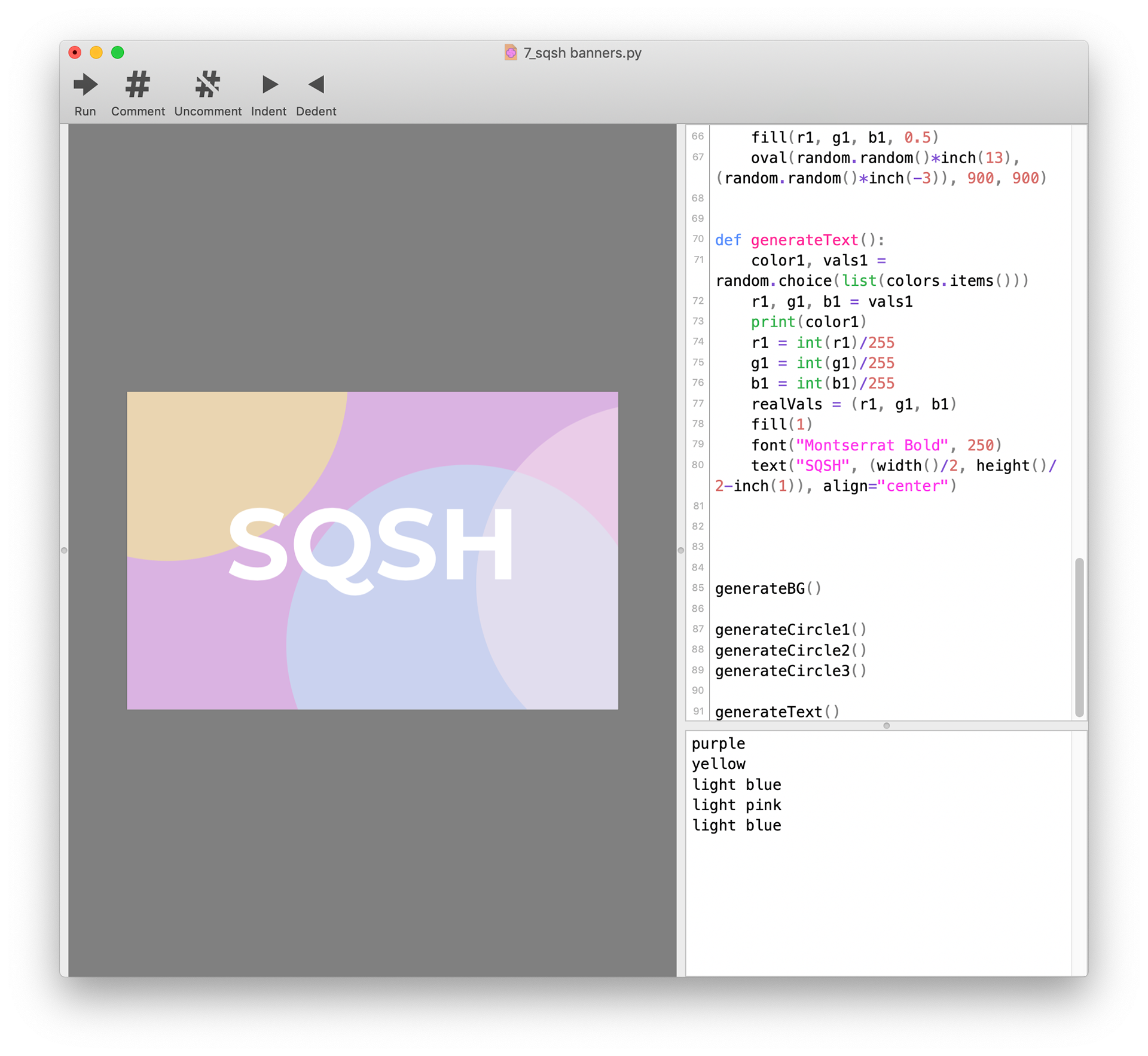1148x1056 pixels.
Task: Click the Indent toolbar label
Action: tap(268, 111)
